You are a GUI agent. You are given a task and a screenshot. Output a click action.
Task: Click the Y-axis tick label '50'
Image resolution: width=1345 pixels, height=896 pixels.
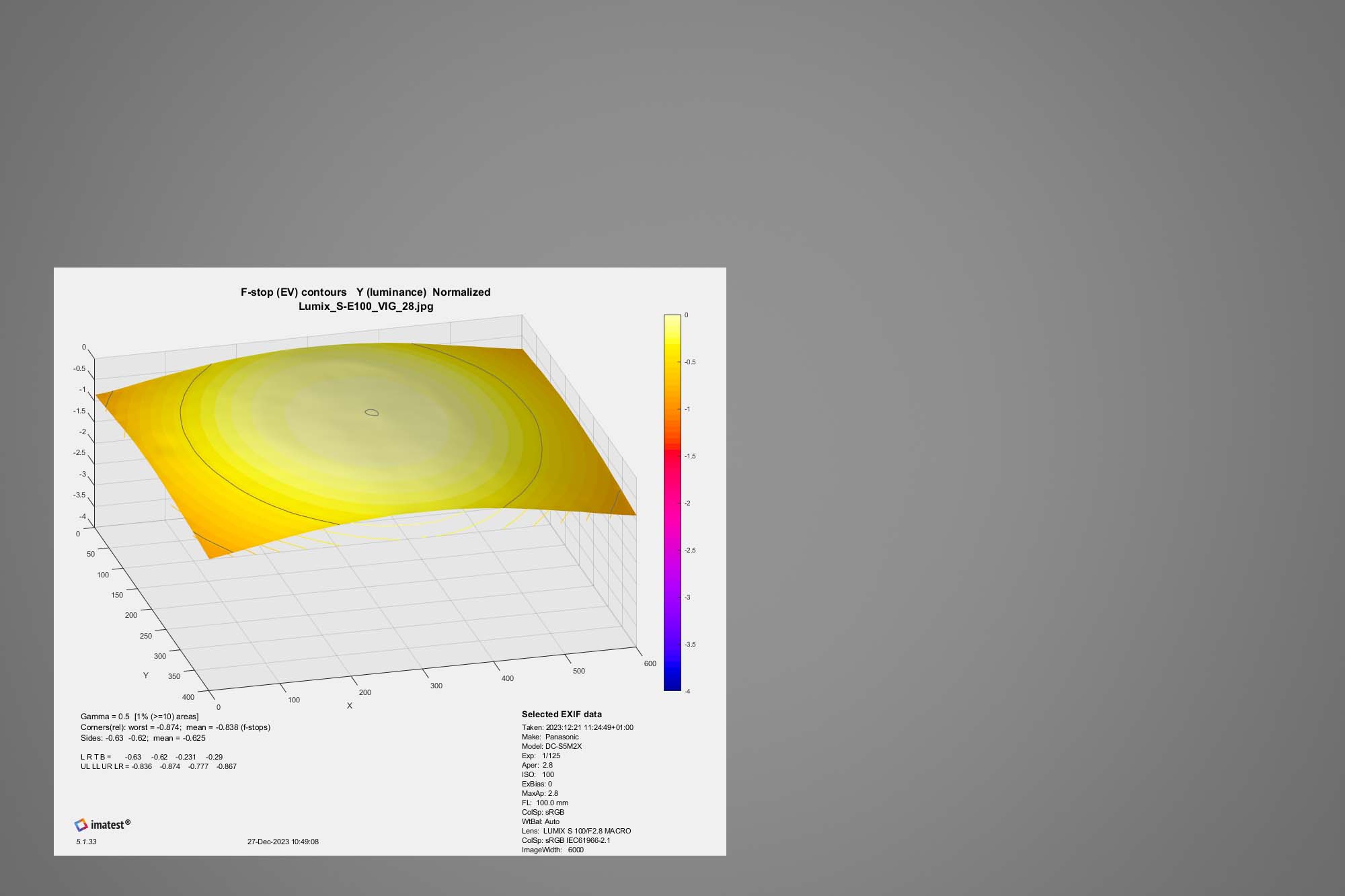[x=91, y=554]
